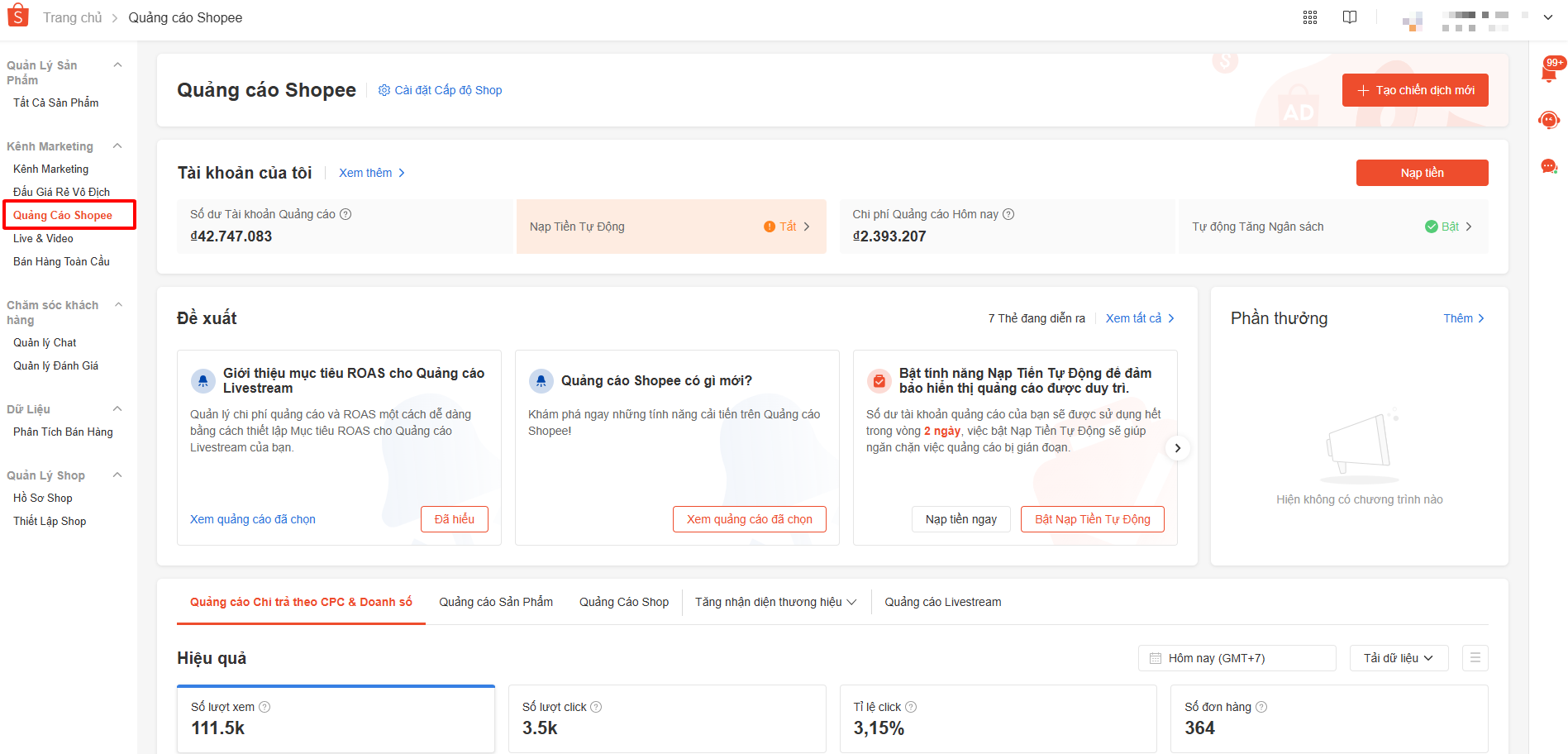Open Tải dữ liệu dropdown
This screenshot has width=1568, height=754.
pos(1399,658)
